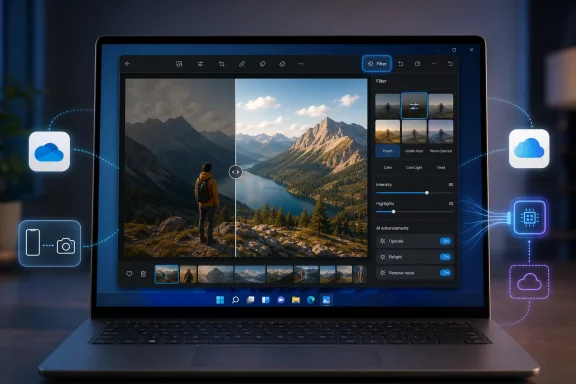Image resolution: width=576 pixels, height=384 pixels.
Task: Open the Widgets taskbar icon
Action: pos(266,300)
